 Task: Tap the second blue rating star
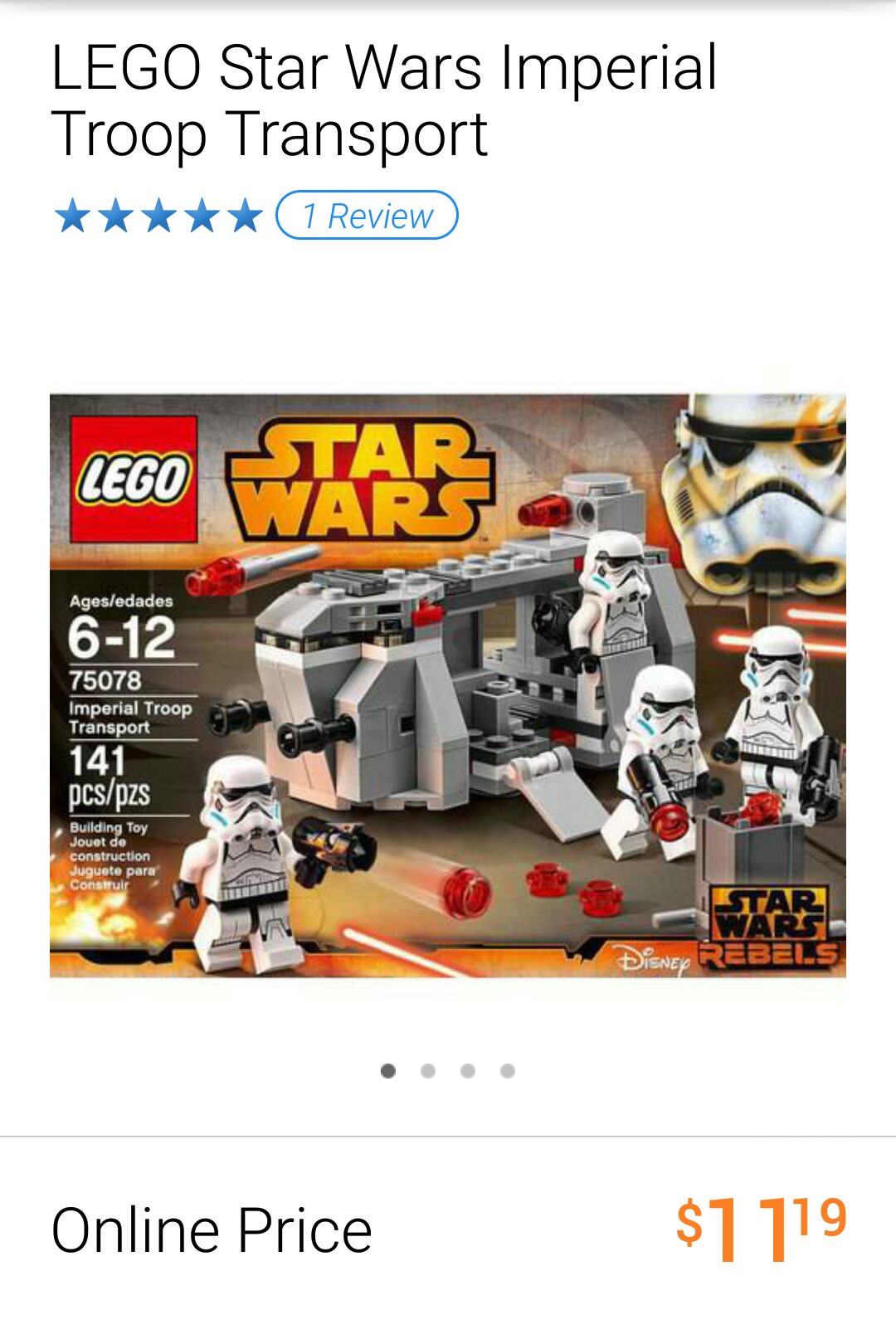click(115, 216)
